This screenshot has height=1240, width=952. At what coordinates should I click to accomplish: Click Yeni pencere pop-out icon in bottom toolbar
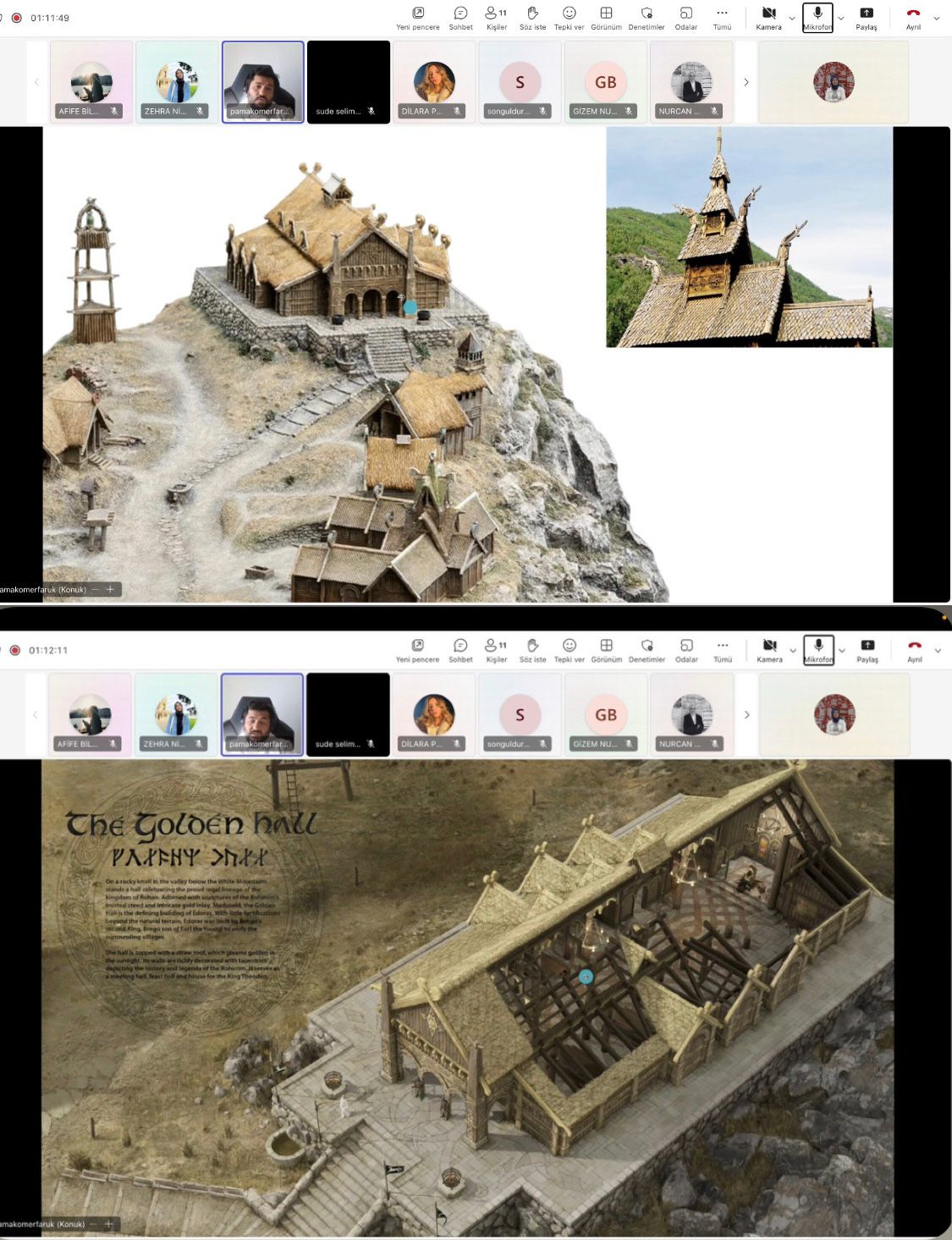tap(417, 649)
